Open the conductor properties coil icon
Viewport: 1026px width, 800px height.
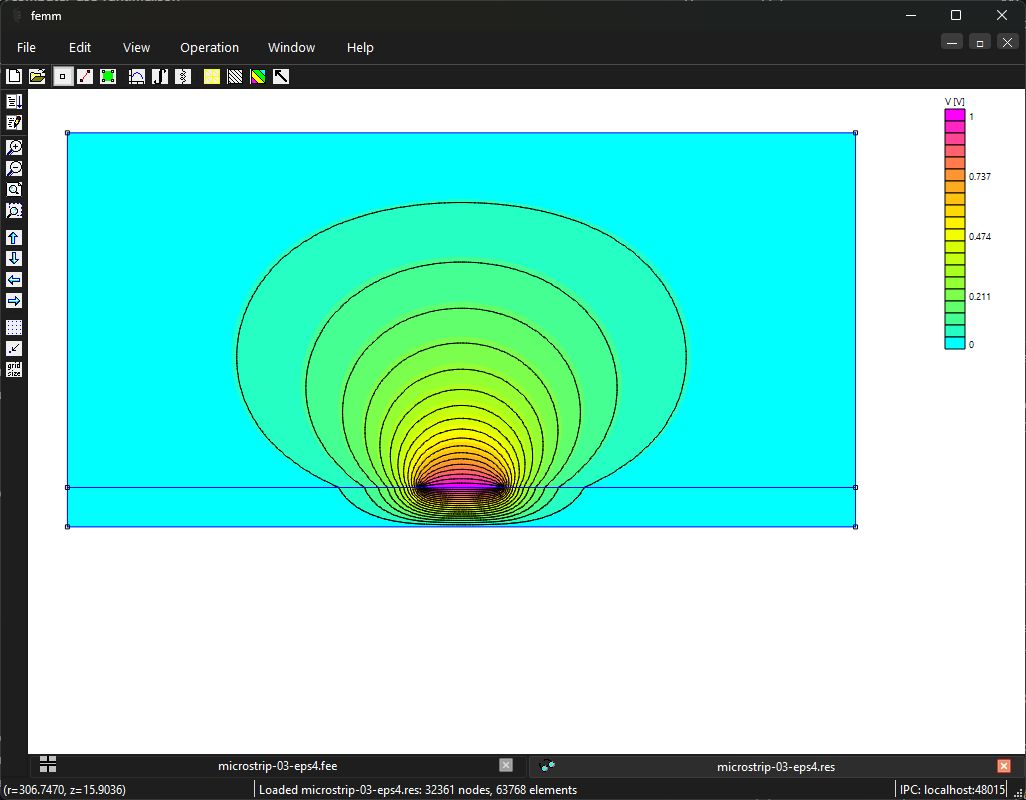point(183,77)
